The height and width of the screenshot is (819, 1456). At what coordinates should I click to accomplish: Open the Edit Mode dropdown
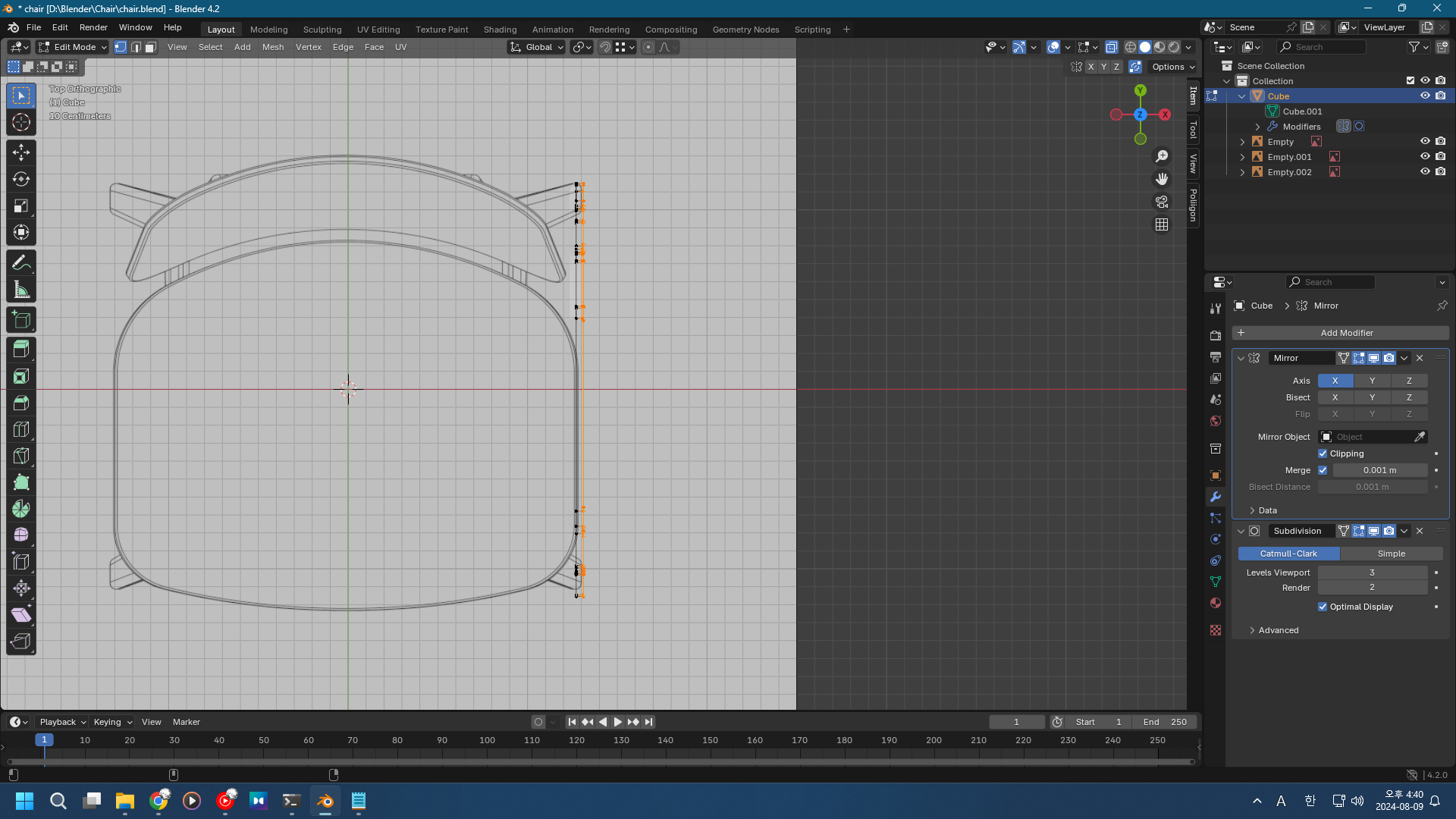73,47
